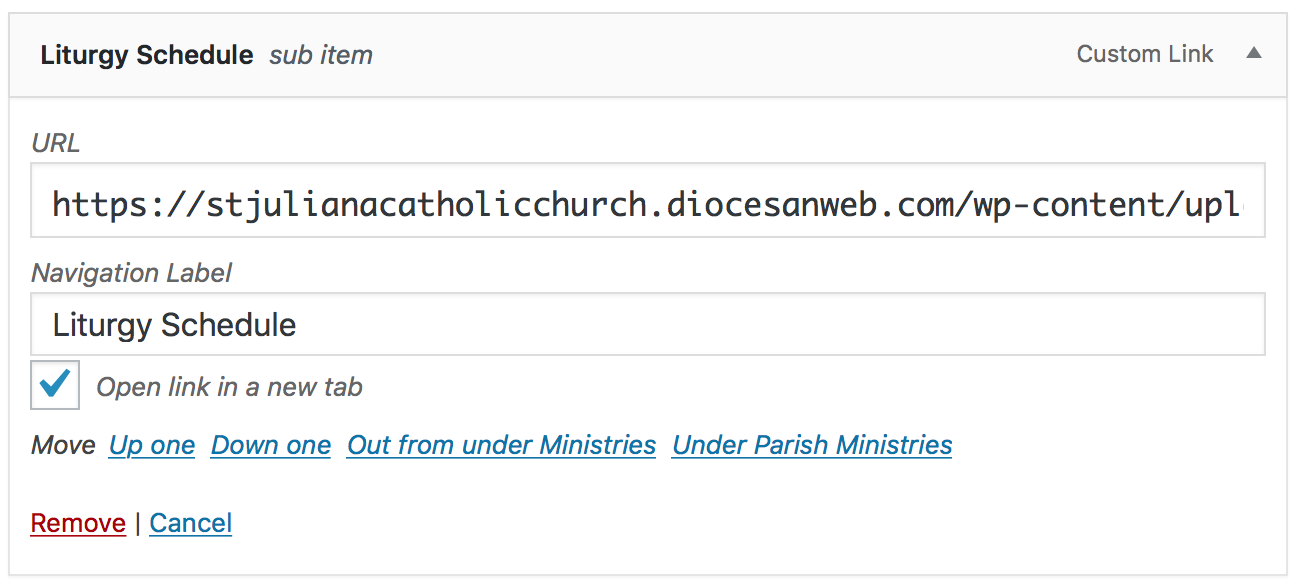Screen dimensions: 1296x588
Task: Collapse the Liturgy Schedule item with the arrow
Action: pyautogui.click(x=1253, y=54)
